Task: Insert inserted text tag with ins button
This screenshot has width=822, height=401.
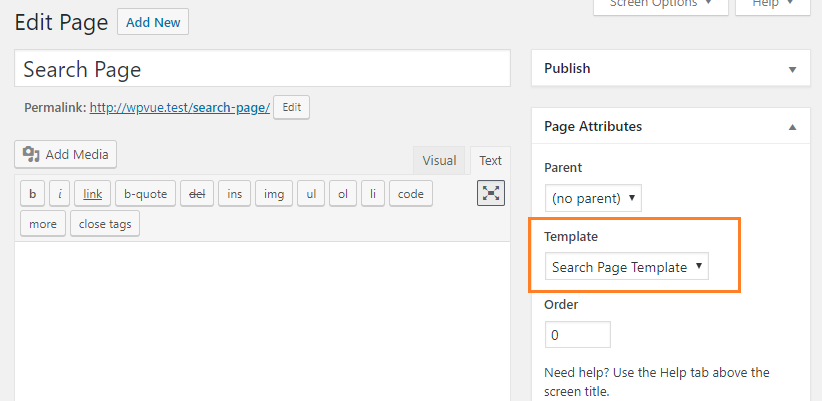Action: [234, 194]
